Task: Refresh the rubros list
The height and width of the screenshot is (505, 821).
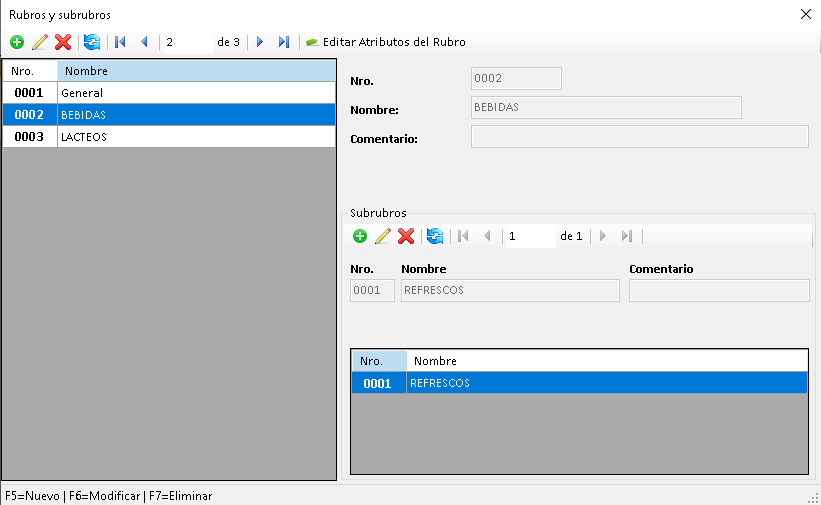Action: (92, 42)
